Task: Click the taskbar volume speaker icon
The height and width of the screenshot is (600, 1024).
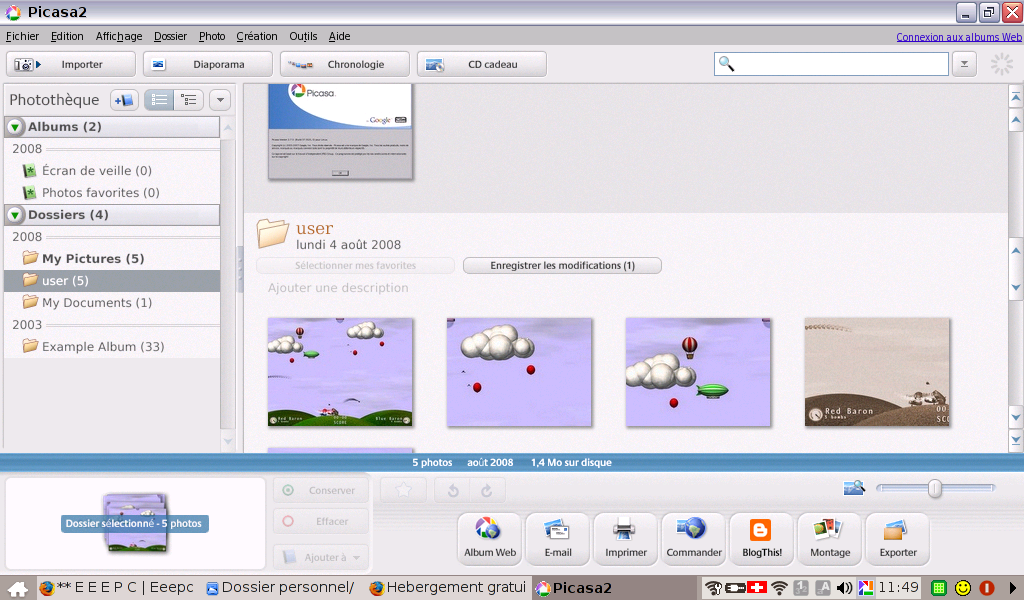Action: (844, 588)
